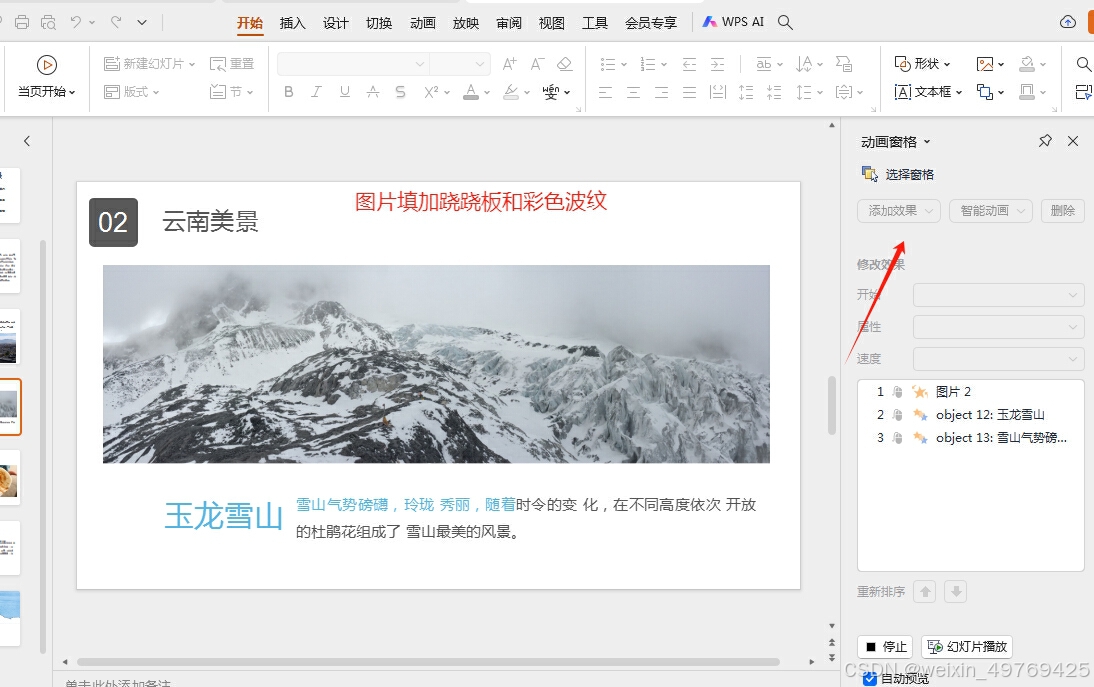Viewport: 1094px width, 687px height.
Task: Toggle underline formatting
Action: click(x=345, y=91)
